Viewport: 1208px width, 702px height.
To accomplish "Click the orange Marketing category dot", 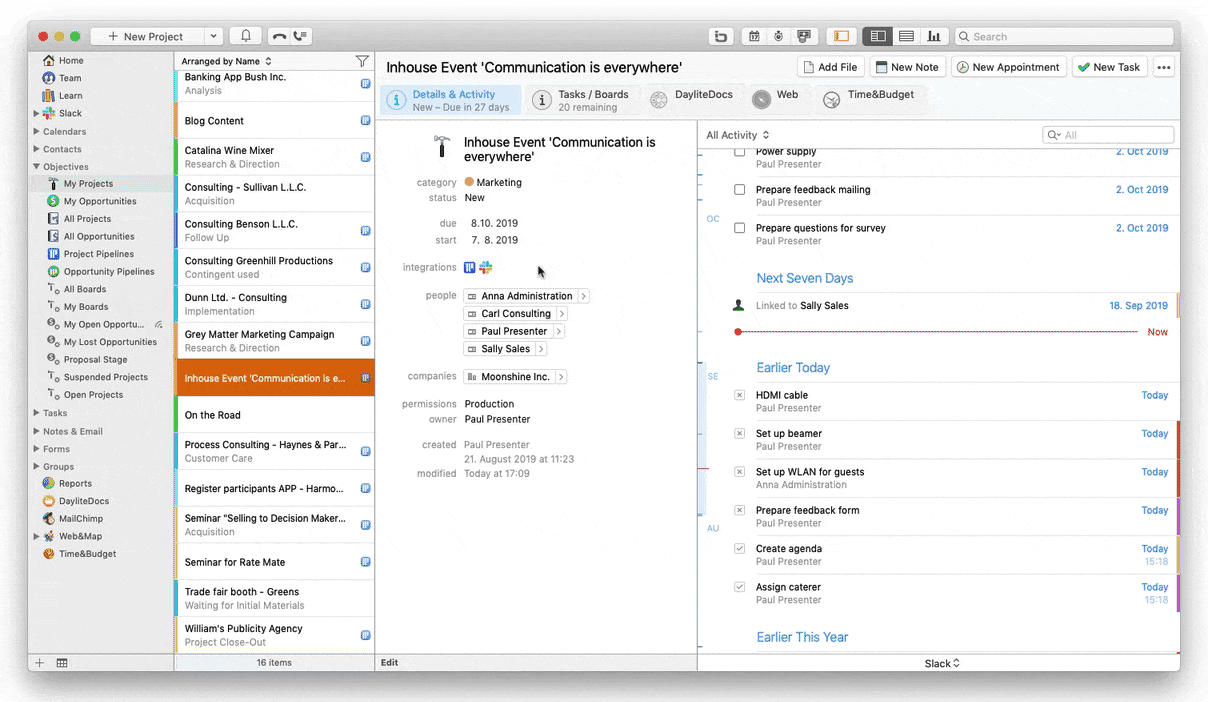I will coord(469,182).
